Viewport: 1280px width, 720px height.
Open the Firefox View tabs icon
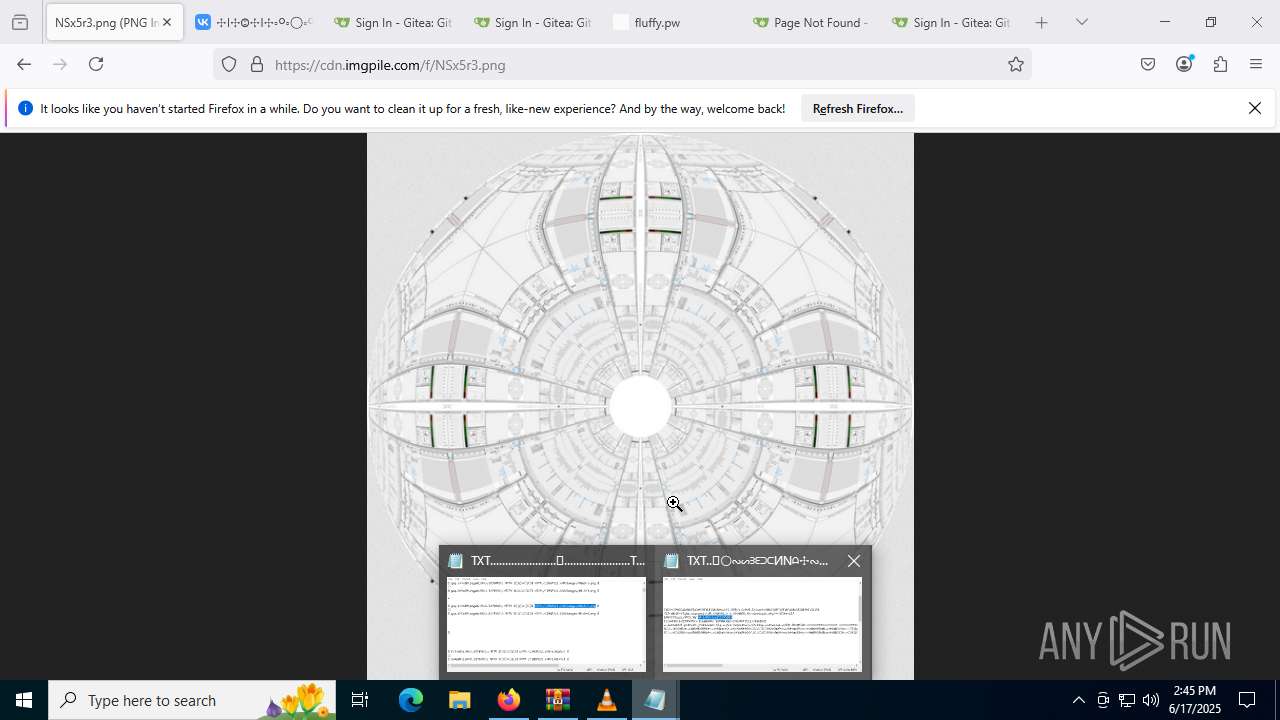20,22
